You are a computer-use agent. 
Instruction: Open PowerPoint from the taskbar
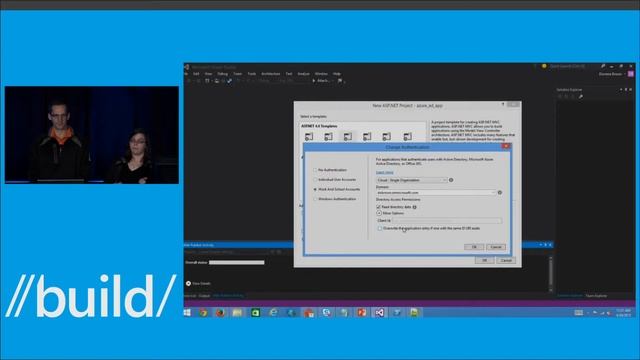pyautogui.click(x=362, y=313)
